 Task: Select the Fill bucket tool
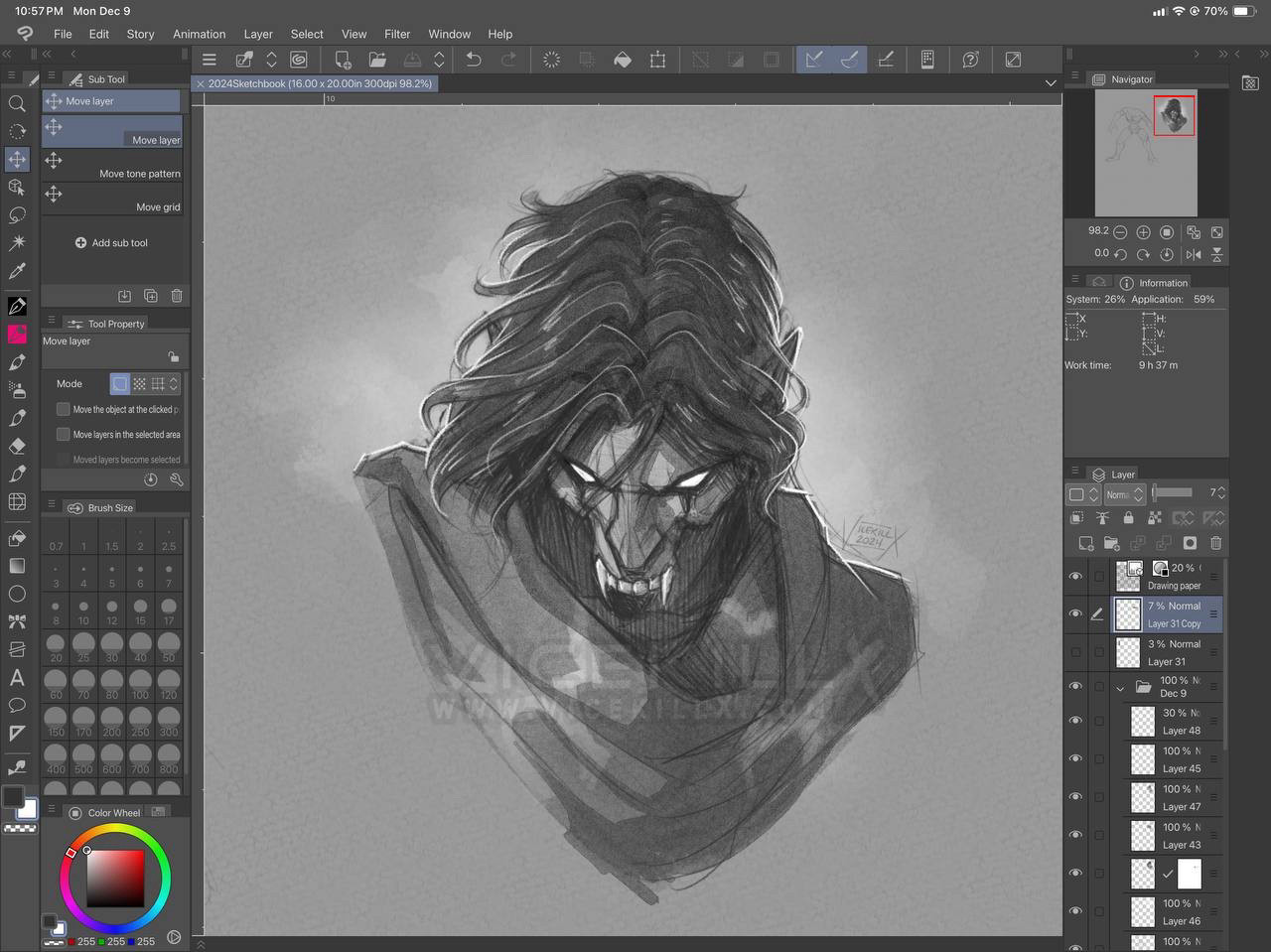coord(17,538)
